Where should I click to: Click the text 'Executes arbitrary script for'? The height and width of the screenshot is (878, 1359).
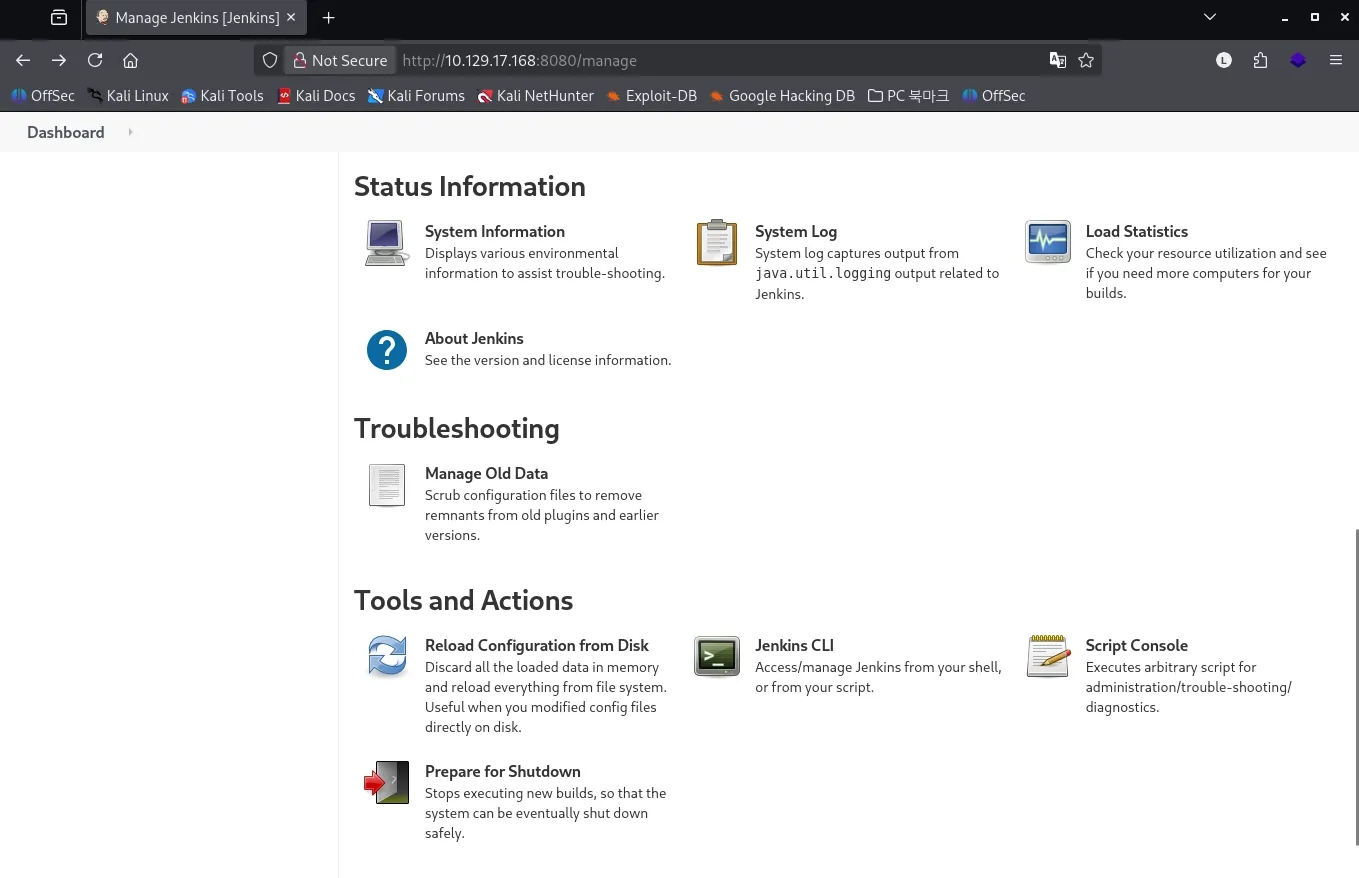coord(1171,667)
